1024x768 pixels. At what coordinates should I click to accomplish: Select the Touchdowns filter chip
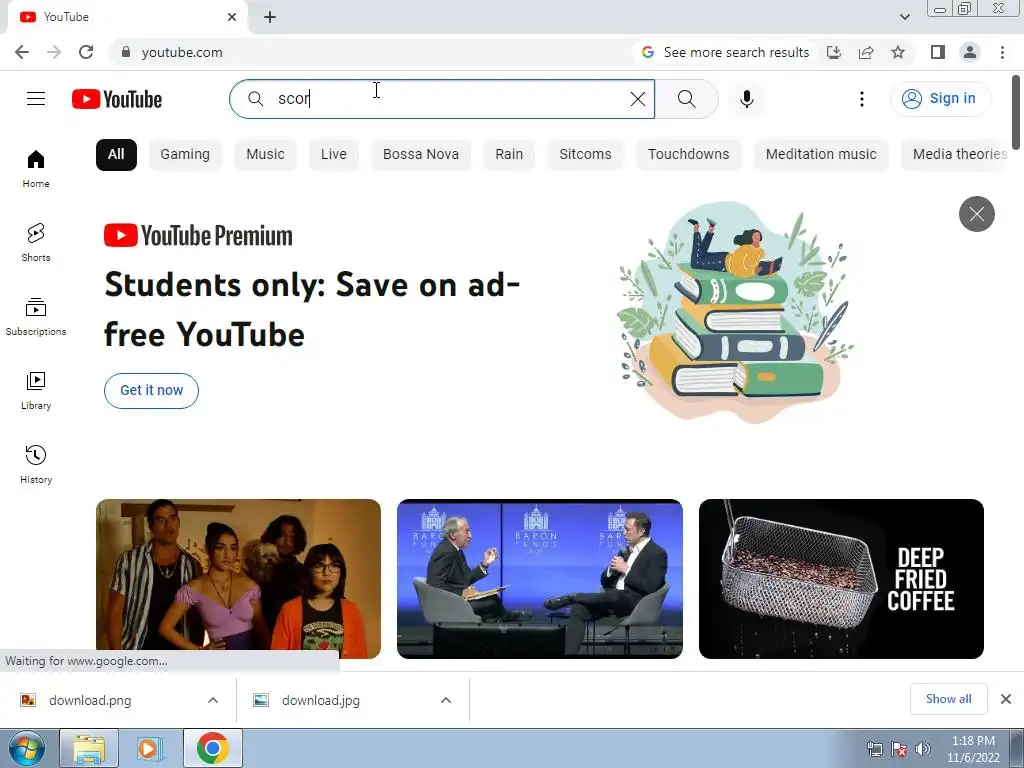click(688, 155)
